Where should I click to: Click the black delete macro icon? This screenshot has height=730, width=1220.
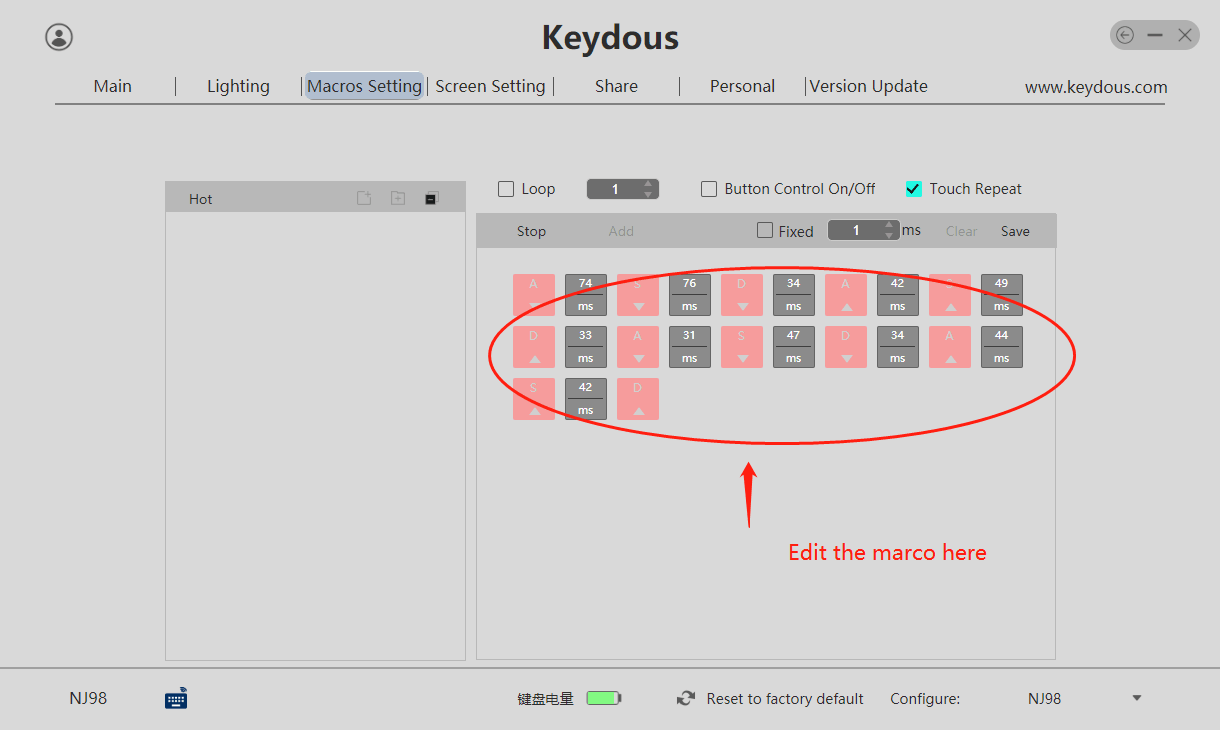pos(431,198)
